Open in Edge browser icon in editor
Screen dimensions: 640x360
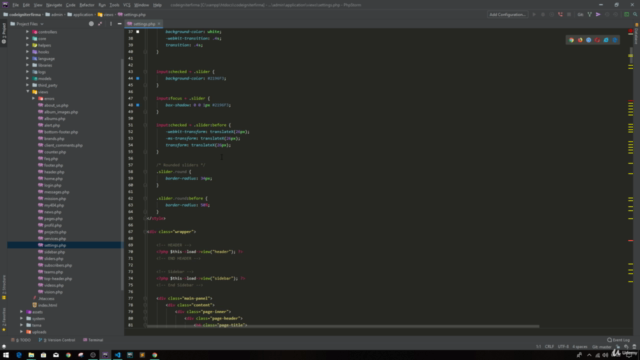pyautogui.click(x=615, y=40)
